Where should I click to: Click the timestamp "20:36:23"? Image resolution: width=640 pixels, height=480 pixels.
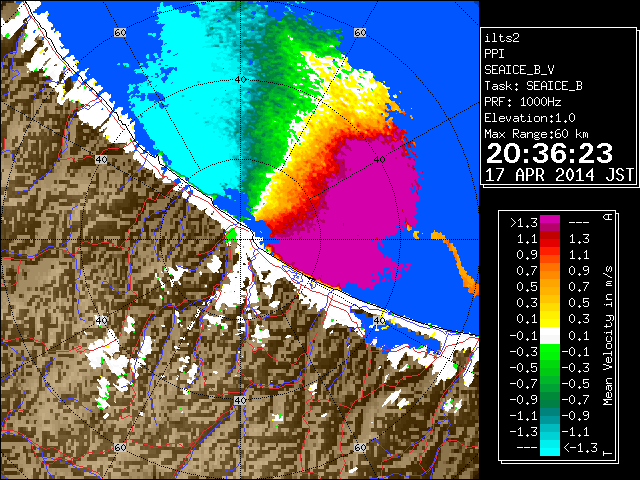549,153
